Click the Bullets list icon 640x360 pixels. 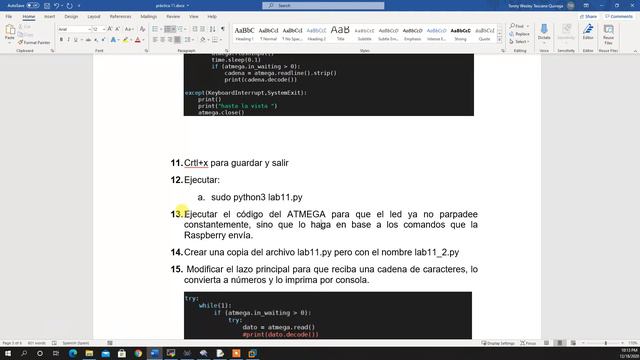pos(155,29)
